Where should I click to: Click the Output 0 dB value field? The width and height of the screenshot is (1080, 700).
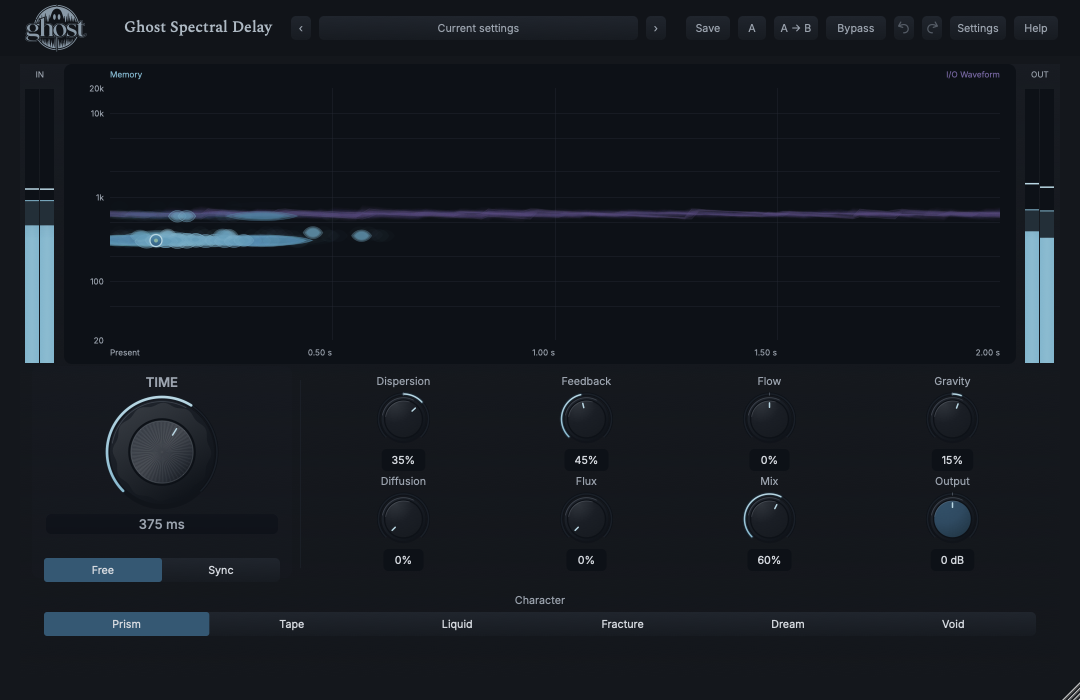[952, 560]
